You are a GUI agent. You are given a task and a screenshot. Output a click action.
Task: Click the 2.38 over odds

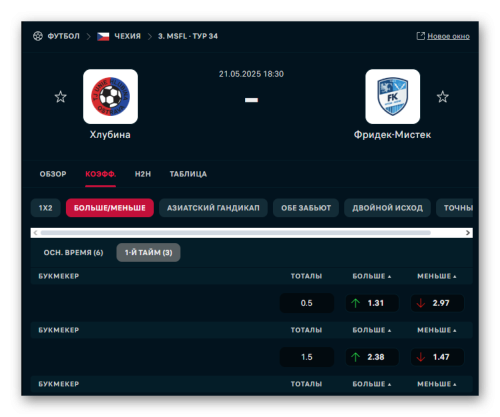point(372,357)
